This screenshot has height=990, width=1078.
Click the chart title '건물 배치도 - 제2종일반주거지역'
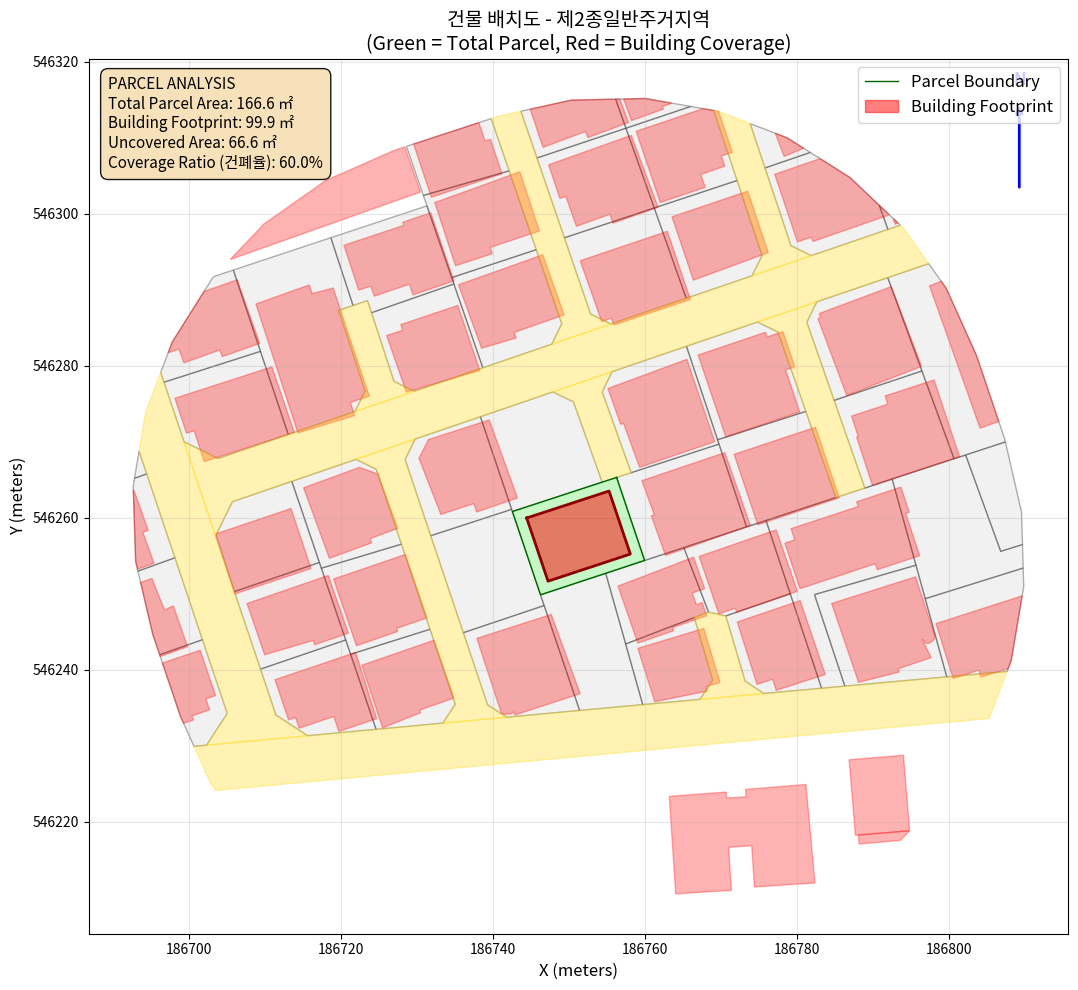pyautogui.click(x=578, y=18)
